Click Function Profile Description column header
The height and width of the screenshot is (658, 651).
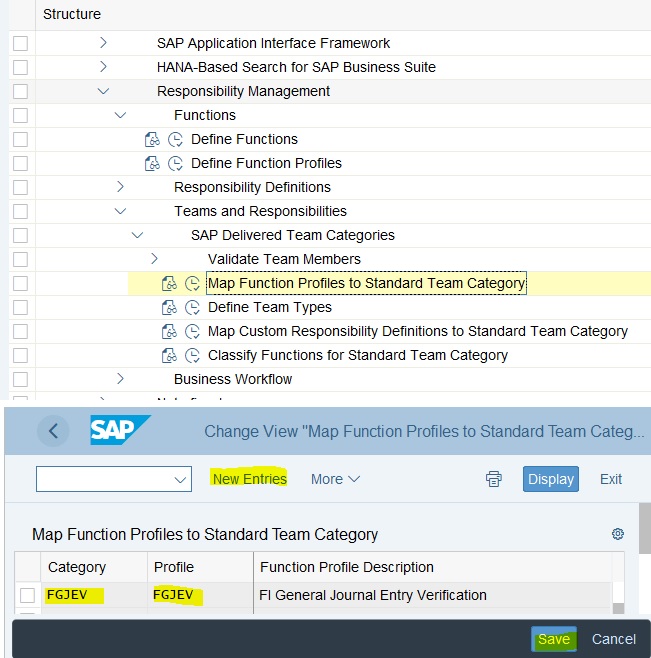click(432, 567)
